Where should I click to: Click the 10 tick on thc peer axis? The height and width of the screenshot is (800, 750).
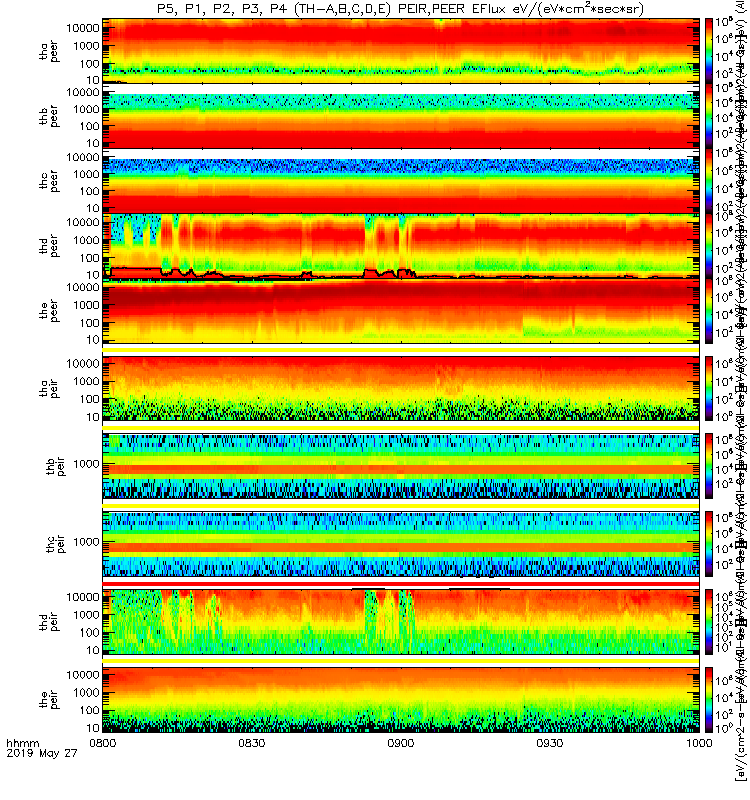tap(93, 208)
